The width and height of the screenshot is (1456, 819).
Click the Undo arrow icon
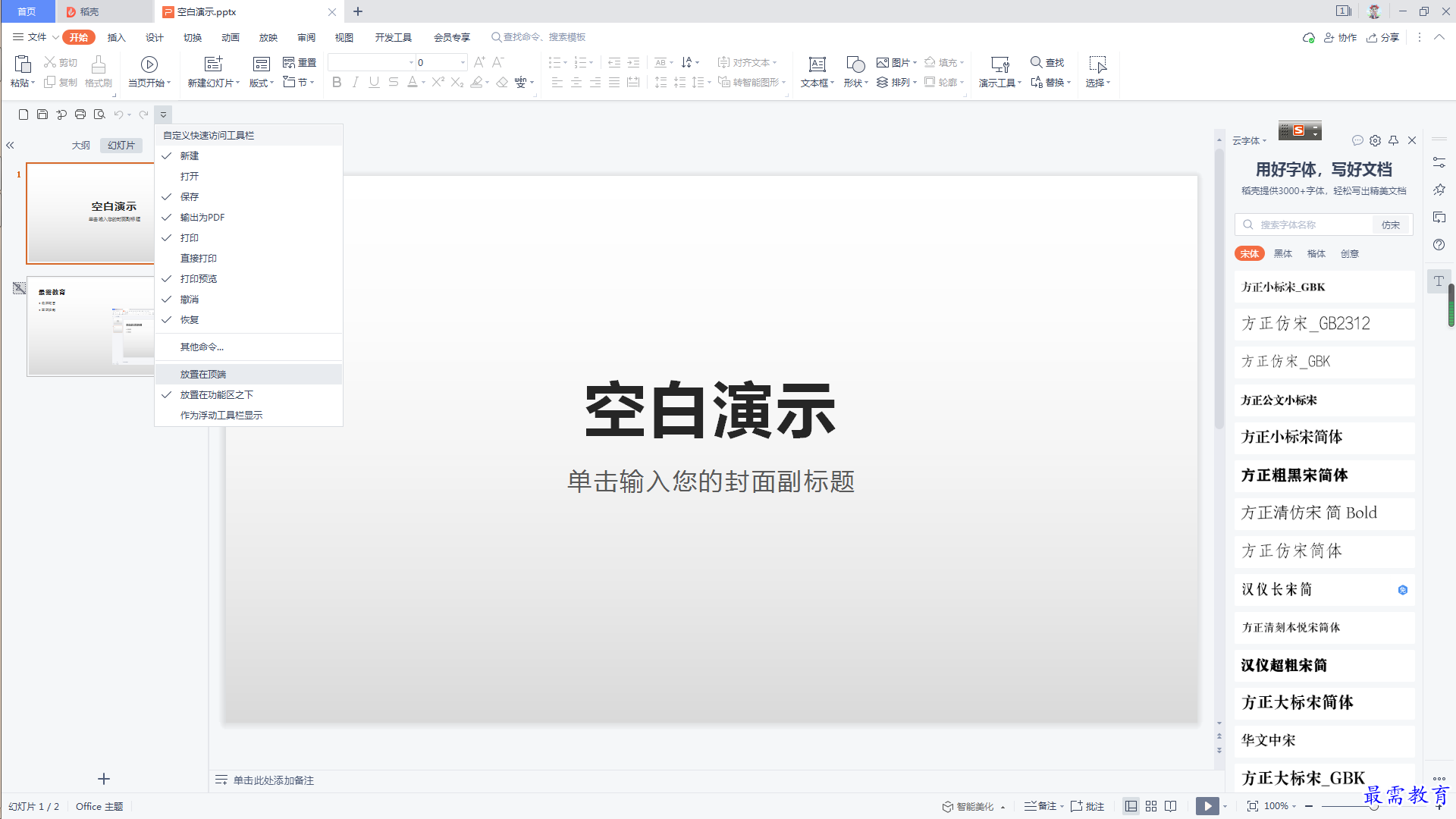coord(118,115)
